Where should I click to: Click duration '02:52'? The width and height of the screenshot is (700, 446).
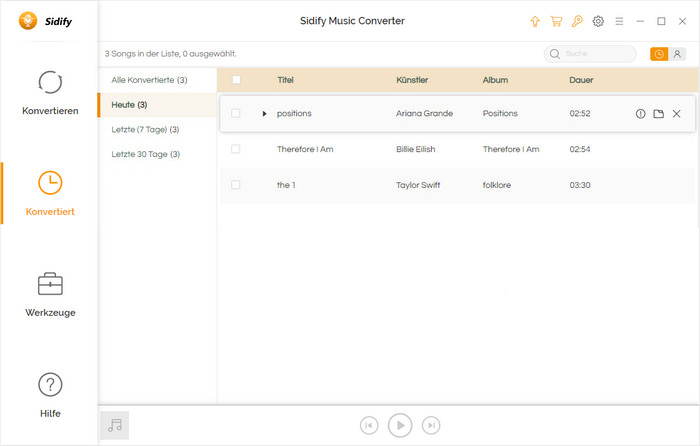(579, 113)
